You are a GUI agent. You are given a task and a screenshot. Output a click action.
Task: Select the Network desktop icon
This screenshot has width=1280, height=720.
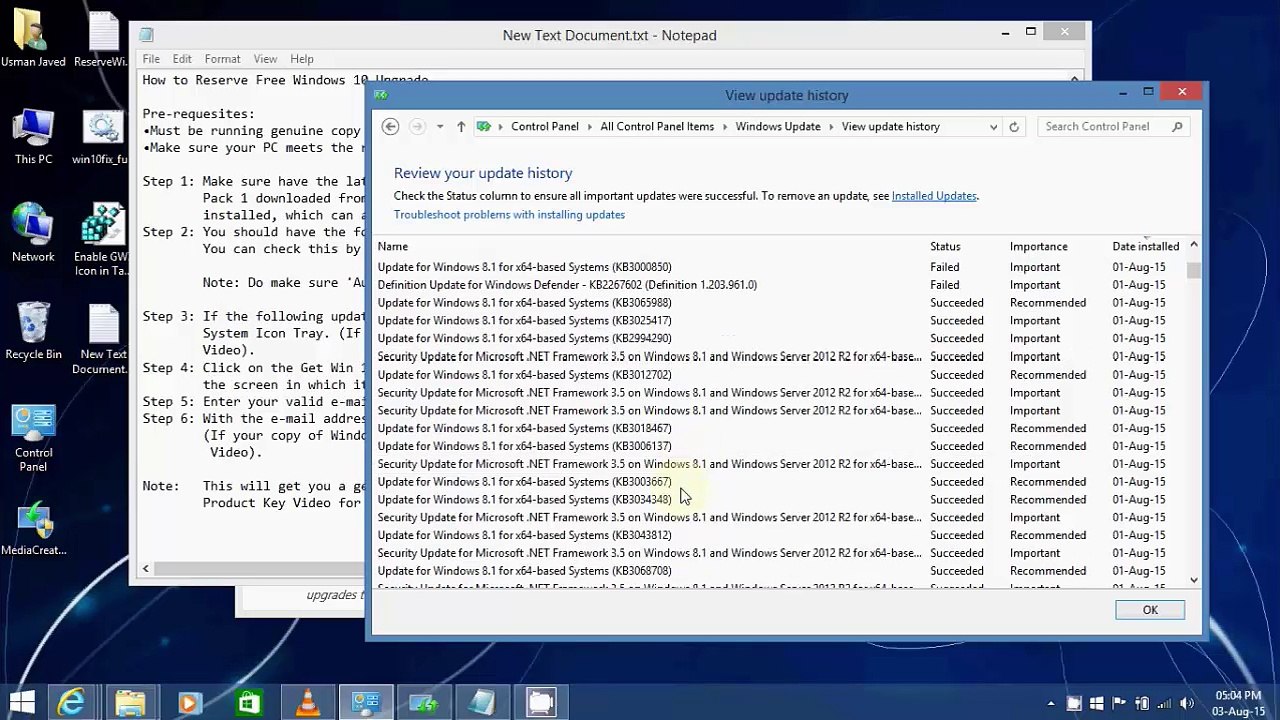tap(33, 233)
